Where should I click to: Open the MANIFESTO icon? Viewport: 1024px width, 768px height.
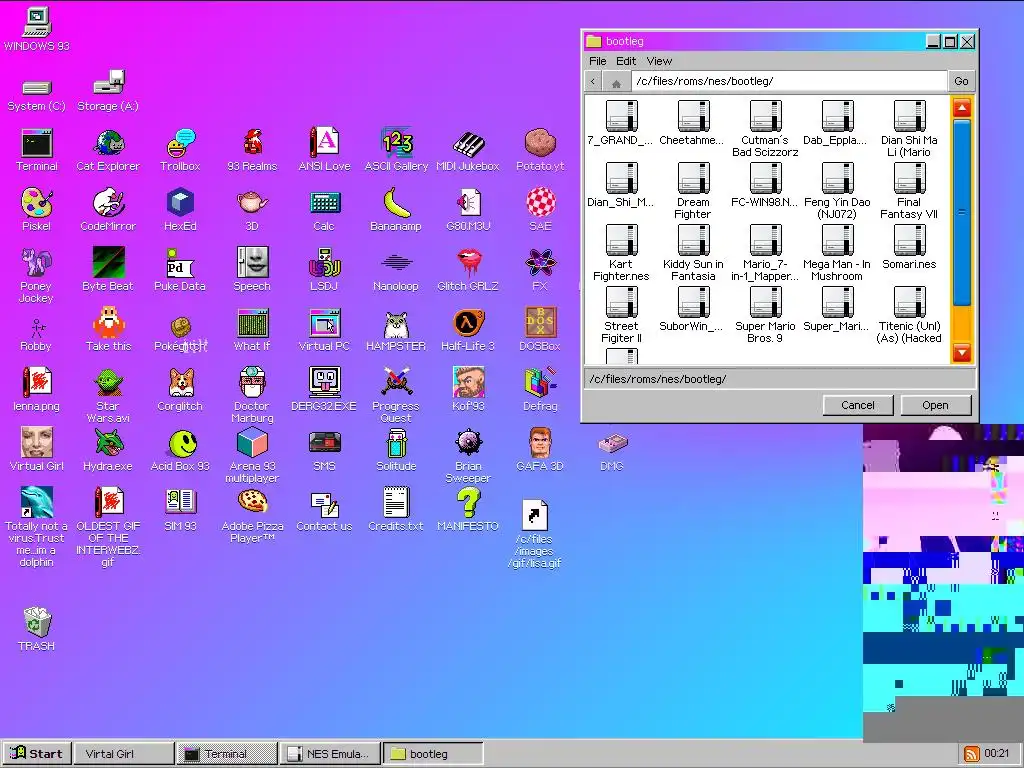coord(468,510)
